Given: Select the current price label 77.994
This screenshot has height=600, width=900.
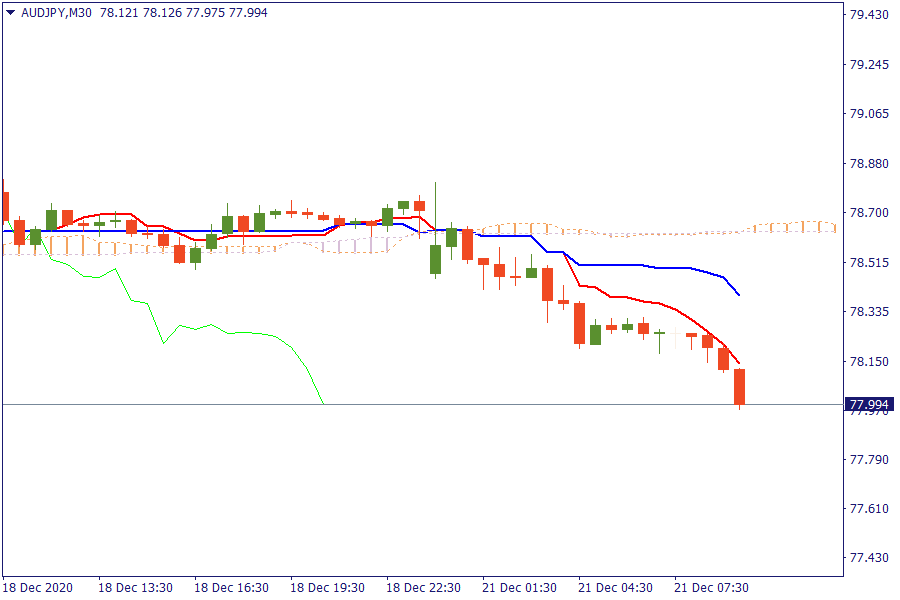Looking at the screenshot, I should pyautogui.click(x=869, y=405).
